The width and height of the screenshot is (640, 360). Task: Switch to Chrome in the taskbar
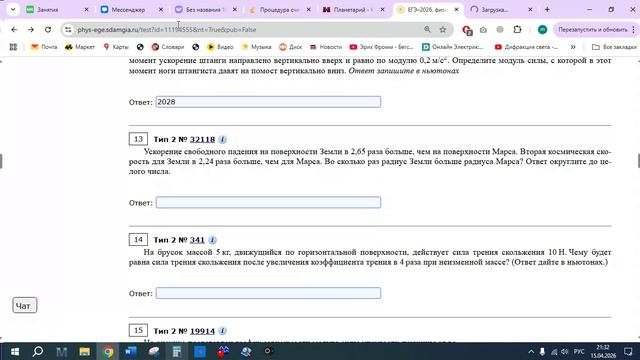pyautogui.click(x=108, y=351)
